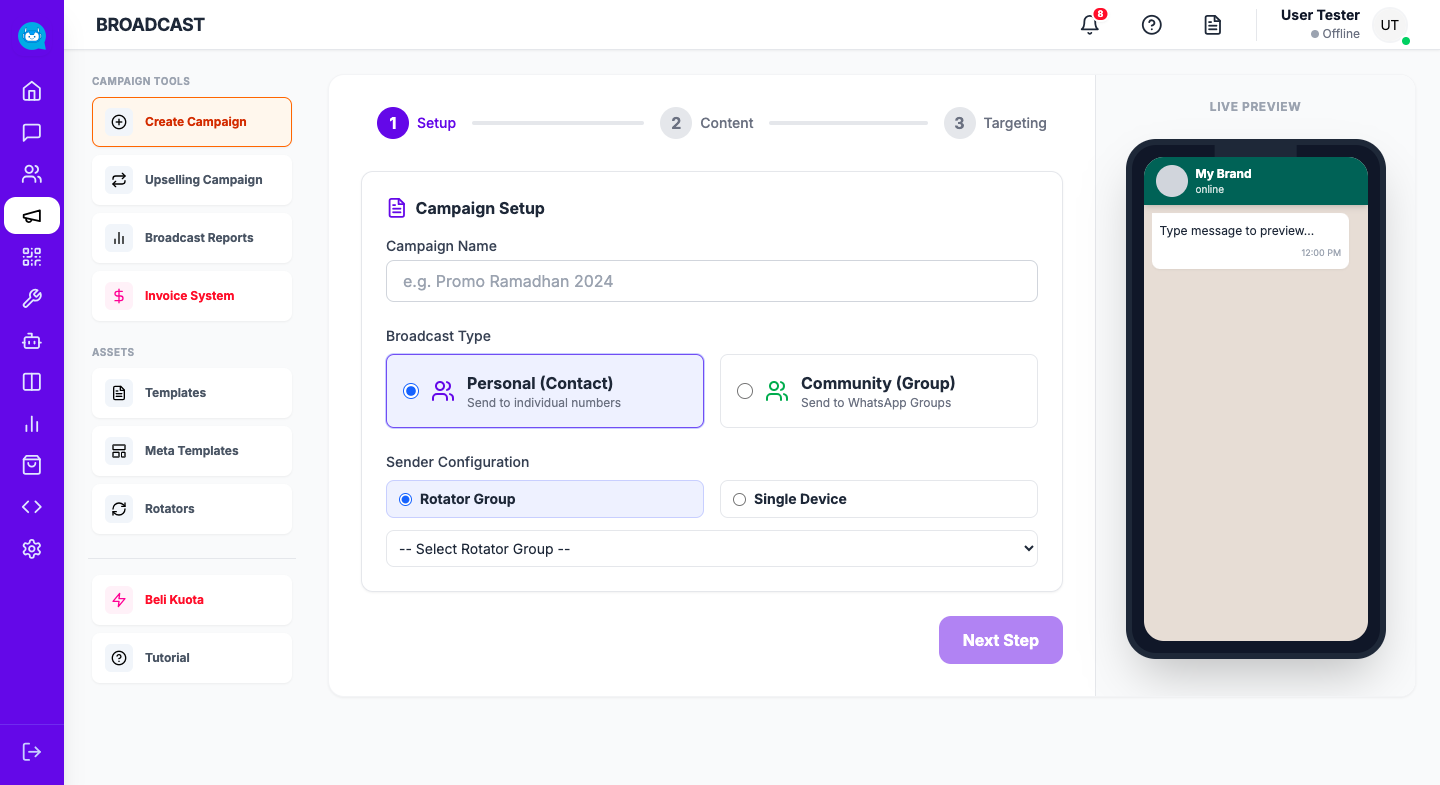The width and height of the screenshot is (1440, 785).
Task: Click the chatbot robot sidebar icon
Action: point(32,340)
